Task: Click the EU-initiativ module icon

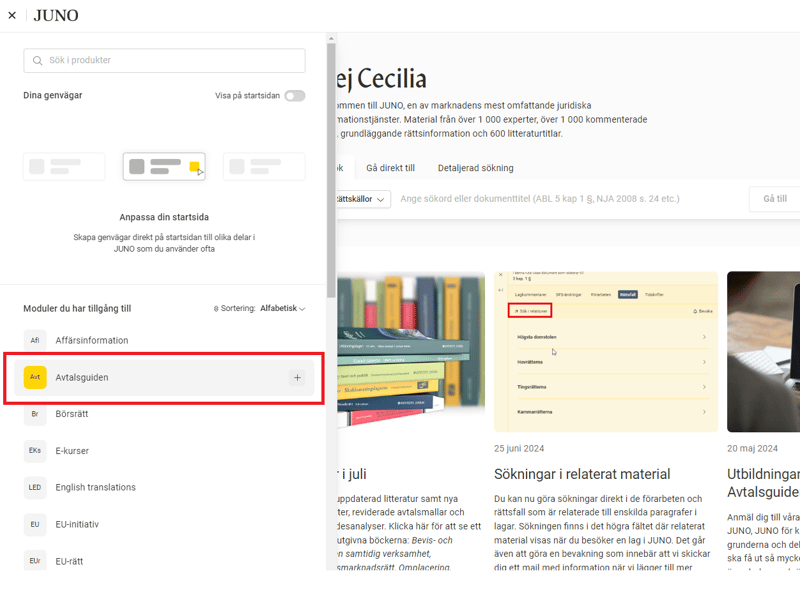Action: point(35,524)
